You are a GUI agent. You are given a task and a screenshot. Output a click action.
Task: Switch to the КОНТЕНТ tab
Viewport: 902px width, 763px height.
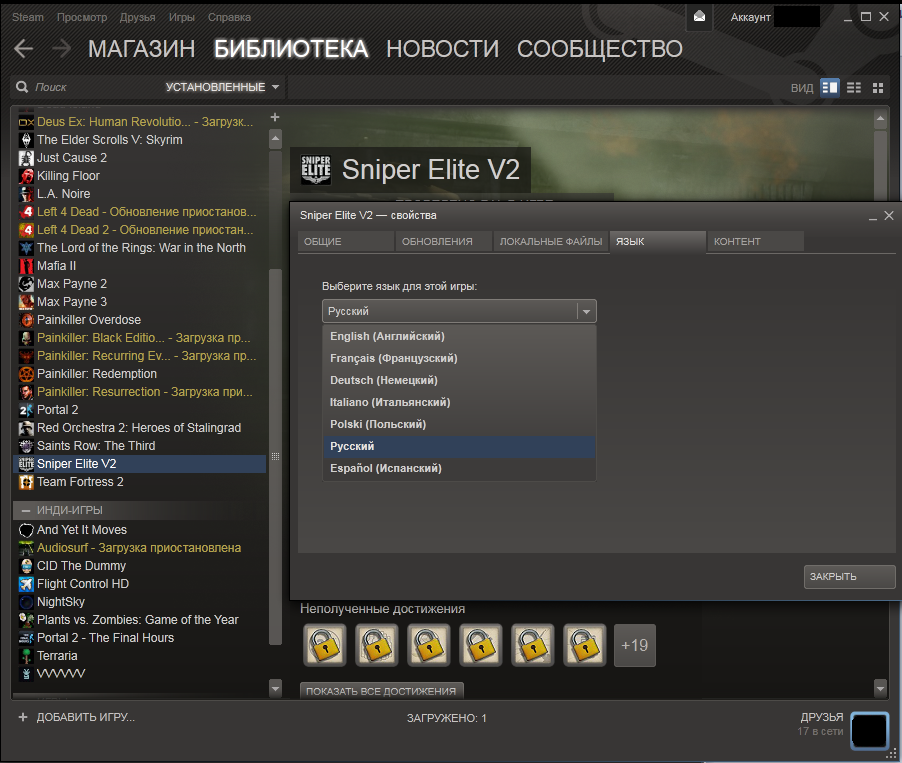755,242
